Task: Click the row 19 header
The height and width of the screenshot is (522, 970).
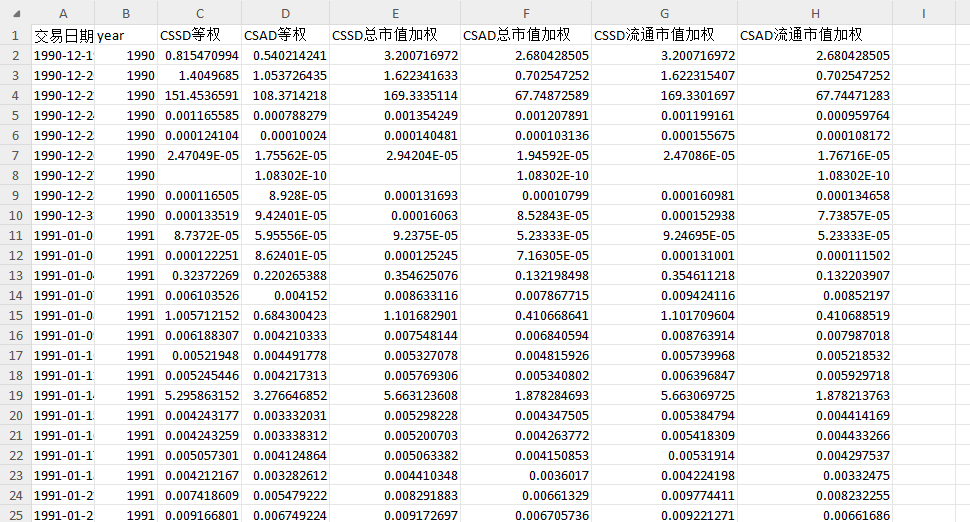Action: click(15, 395)
